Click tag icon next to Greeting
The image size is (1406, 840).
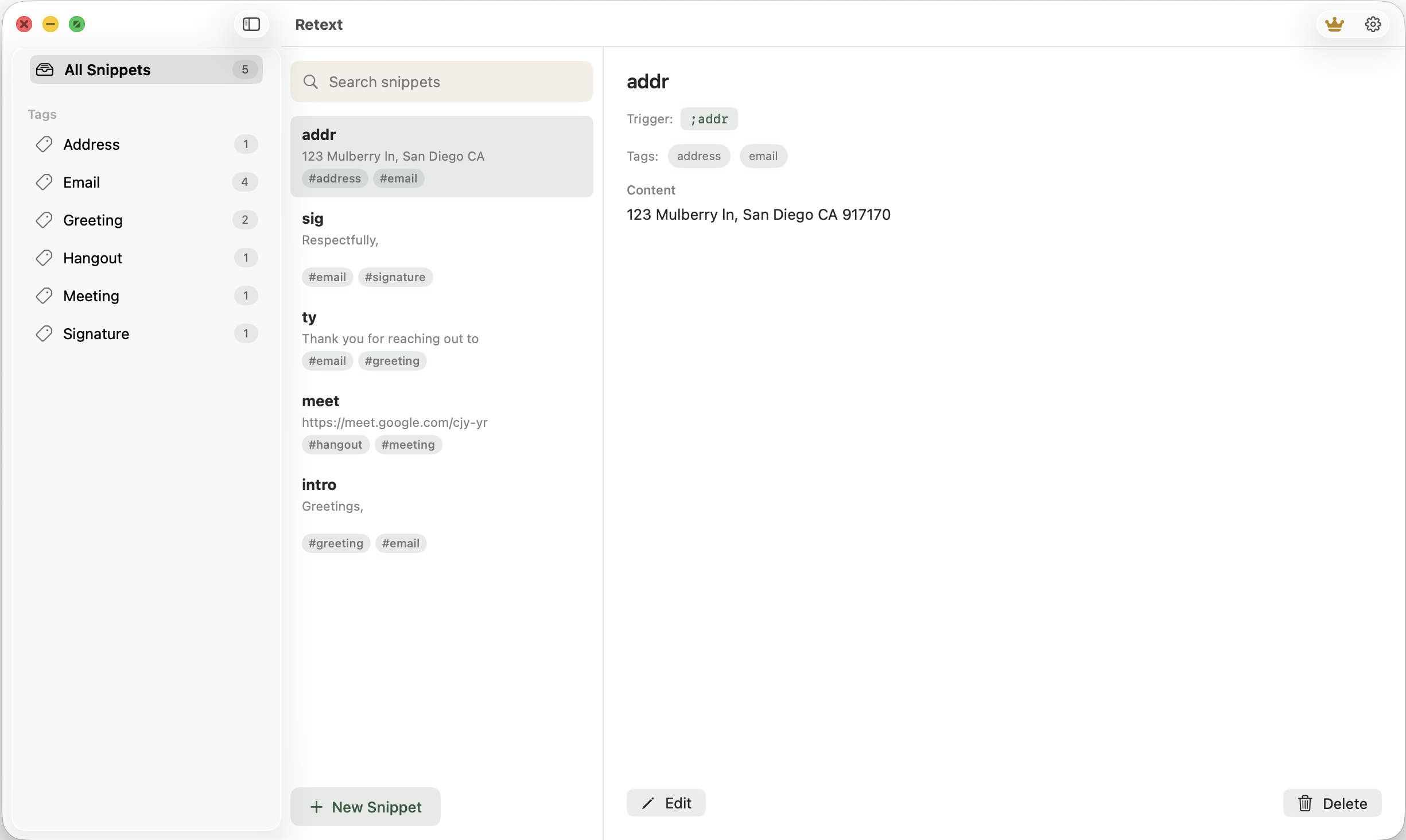pos(44,220)
